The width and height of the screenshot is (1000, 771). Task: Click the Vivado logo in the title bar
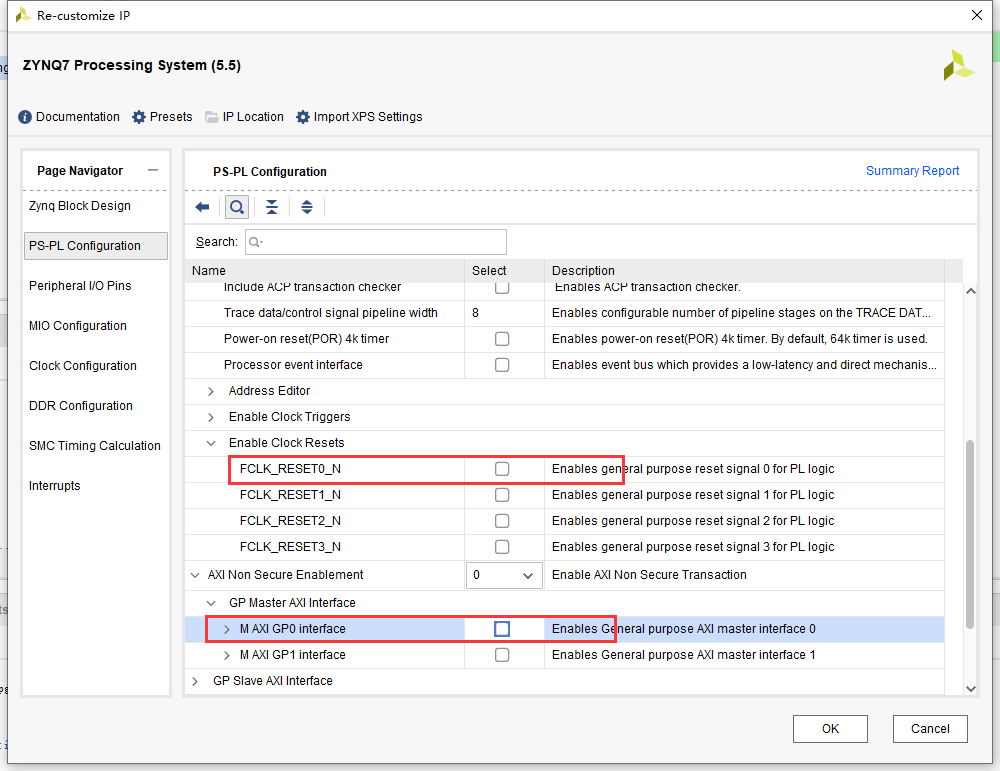23,15
